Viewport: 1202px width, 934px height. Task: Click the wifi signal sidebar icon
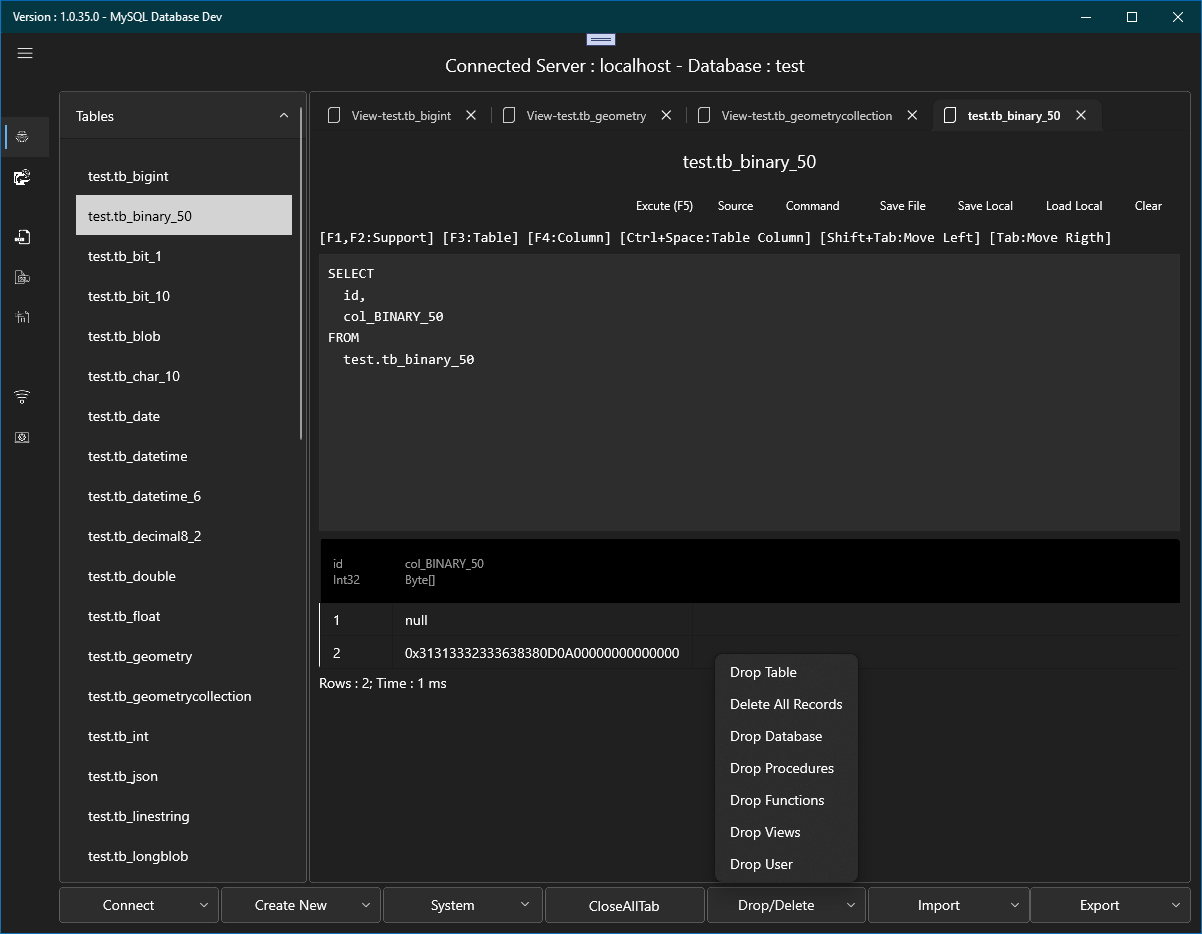click(x=22, y=397)
